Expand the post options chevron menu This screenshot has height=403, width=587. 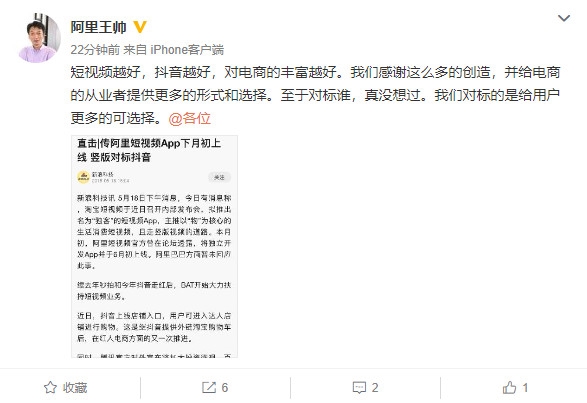[564, 18]
